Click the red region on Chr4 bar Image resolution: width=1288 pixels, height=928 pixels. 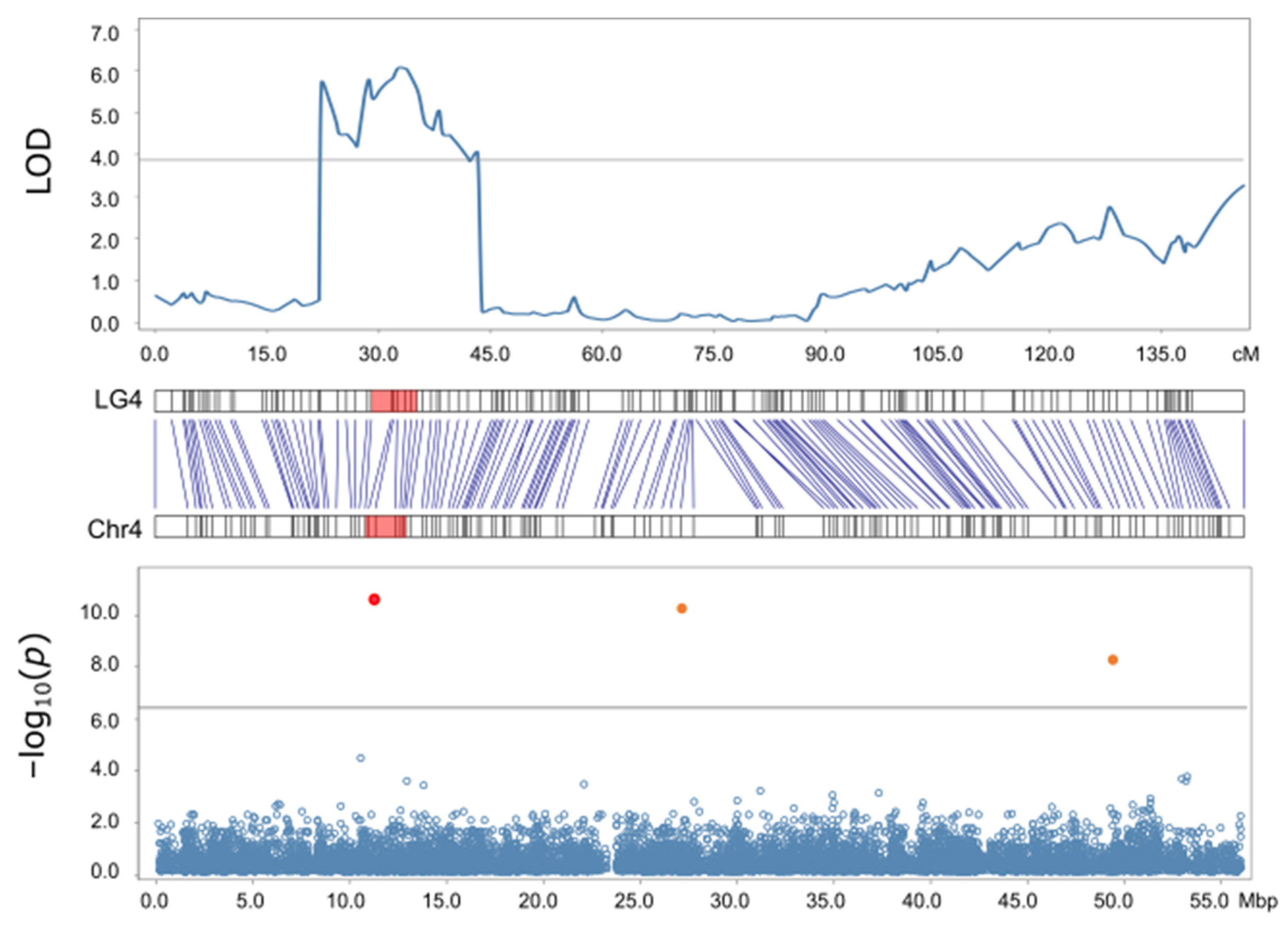pos(386,527)
